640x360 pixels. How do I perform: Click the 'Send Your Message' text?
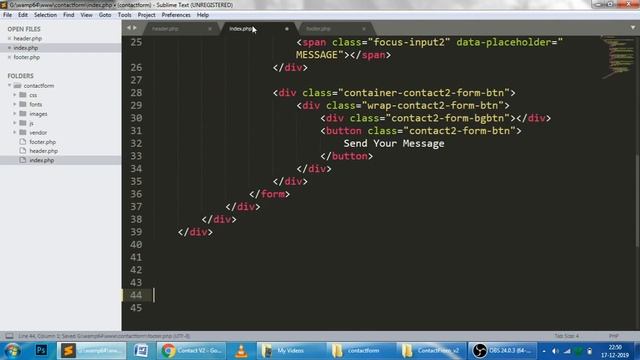point(394,143)
